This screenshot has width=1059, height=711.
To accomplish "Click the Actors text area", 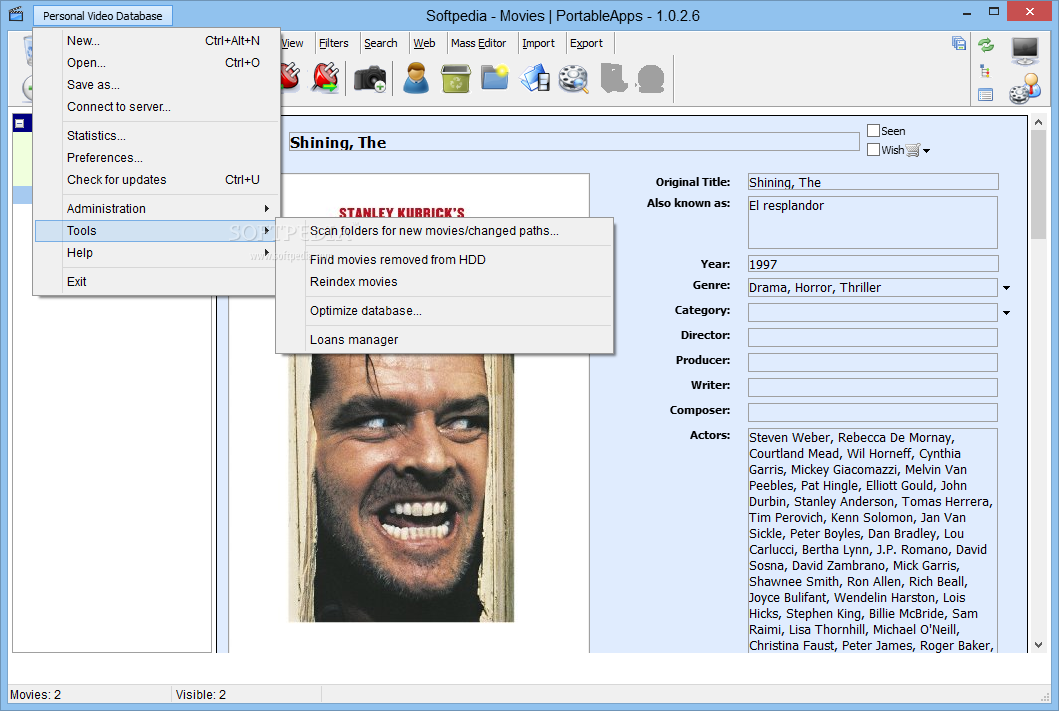I will [x=873, y=540].
